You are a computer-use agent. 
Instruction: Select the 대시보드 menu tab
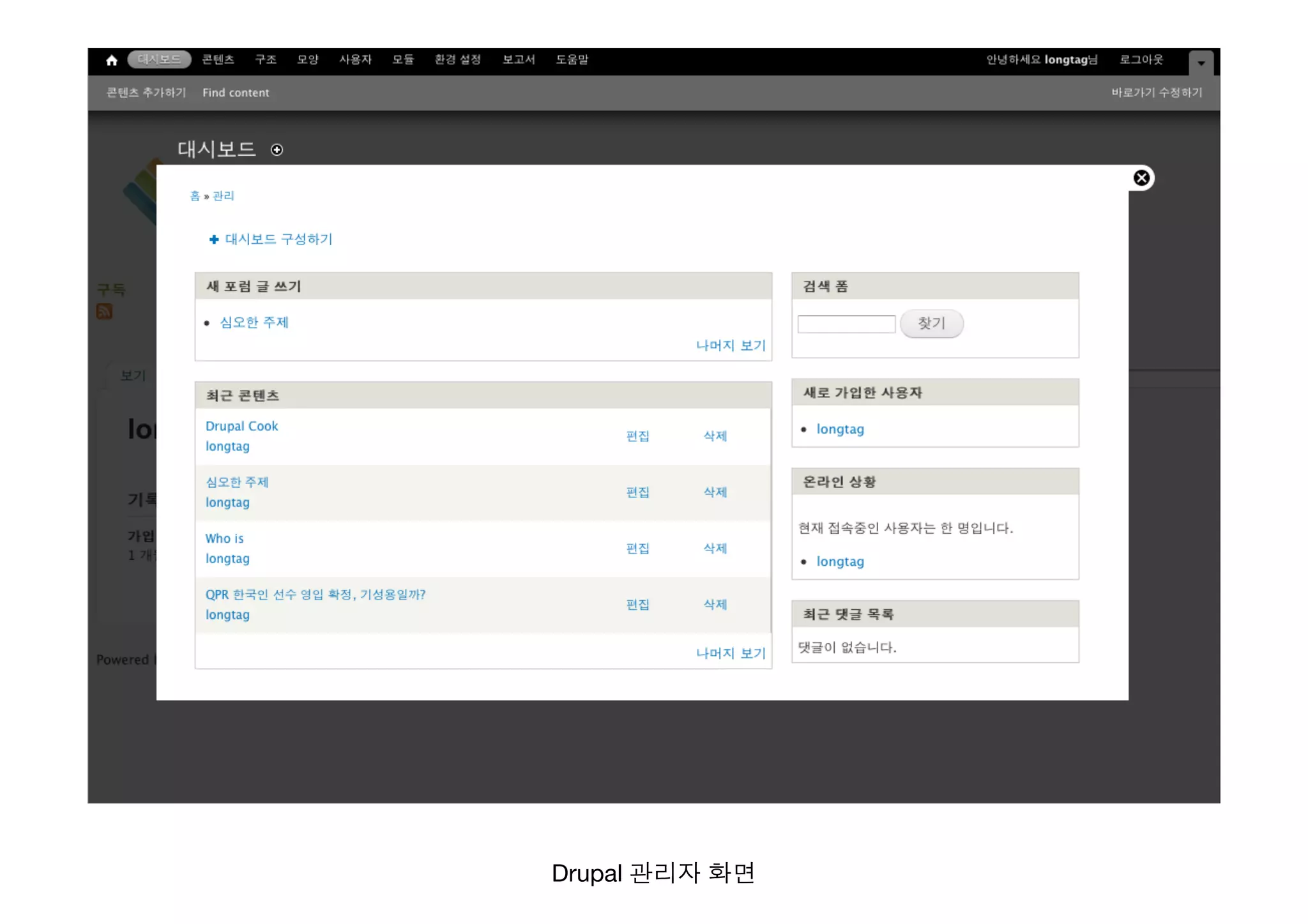tap(160, 59)
